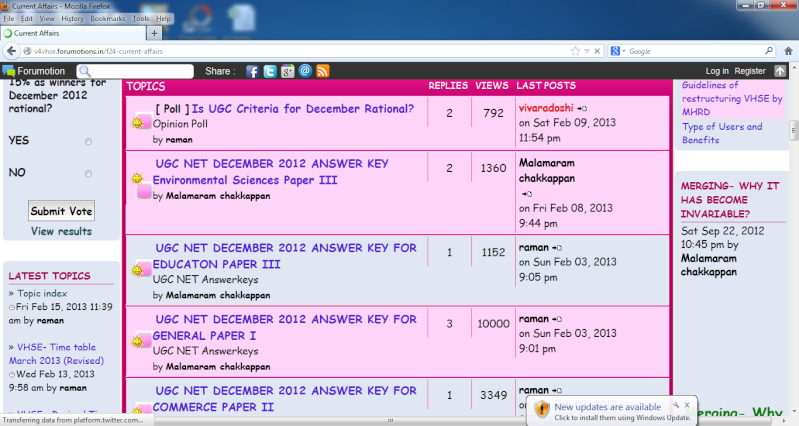Click the Forumotion logo in the toolbar
The image size is (799, 426).
34,71
